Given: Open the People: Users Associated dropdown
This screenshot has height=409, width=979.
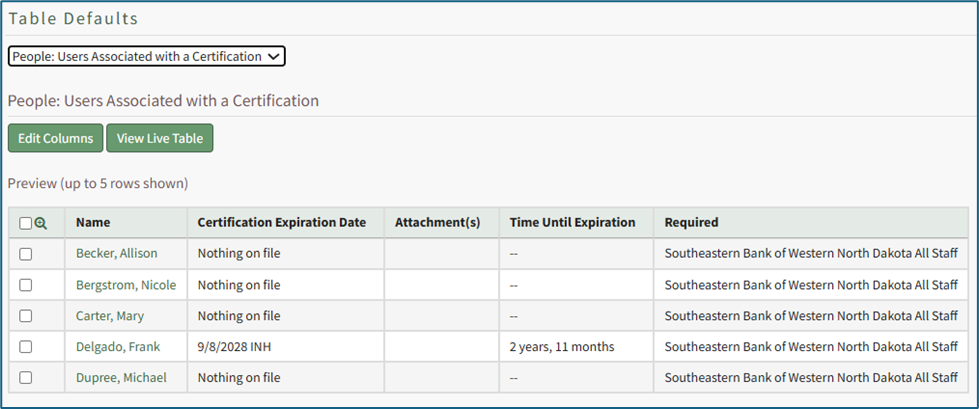Looking at the screenshot, I should click(146, 57).
